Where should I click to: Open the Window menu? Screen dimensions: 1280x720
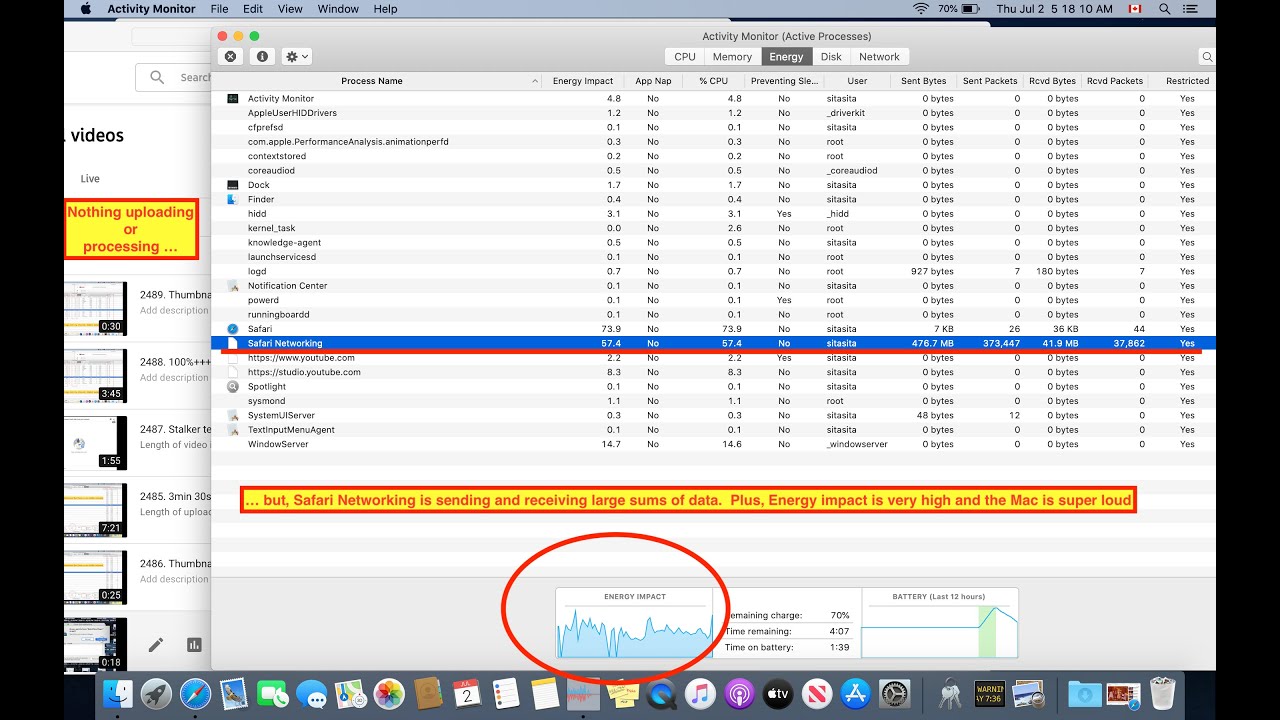[338, 9]
